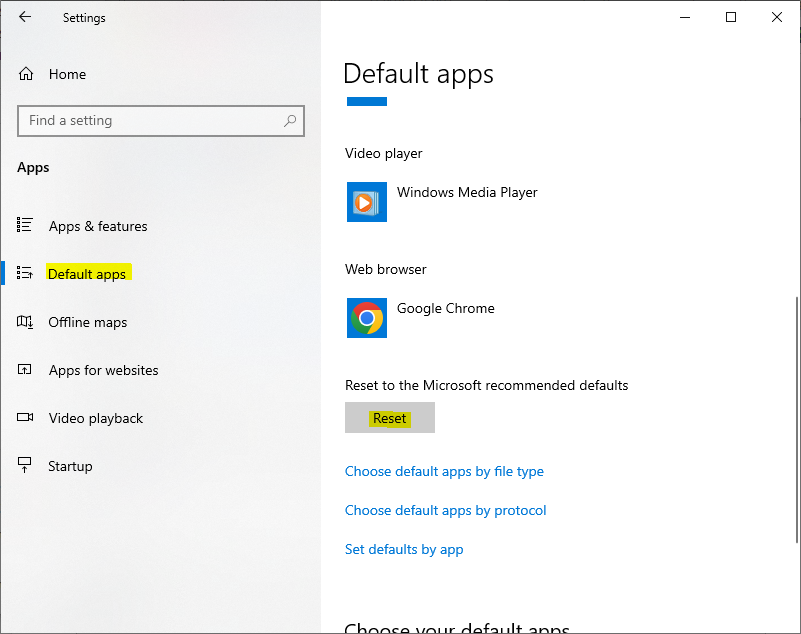Open the Home settings page
The image size is (801, 634).
pyautogui.click(x=67, y=74)
